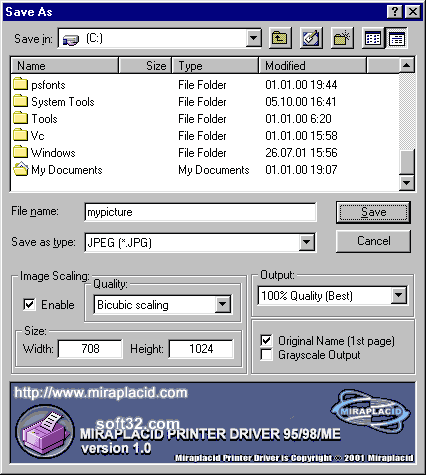Select the My Documents folder icon
The height and width of the screenshot is (475, 426).
tap(21, 169)
